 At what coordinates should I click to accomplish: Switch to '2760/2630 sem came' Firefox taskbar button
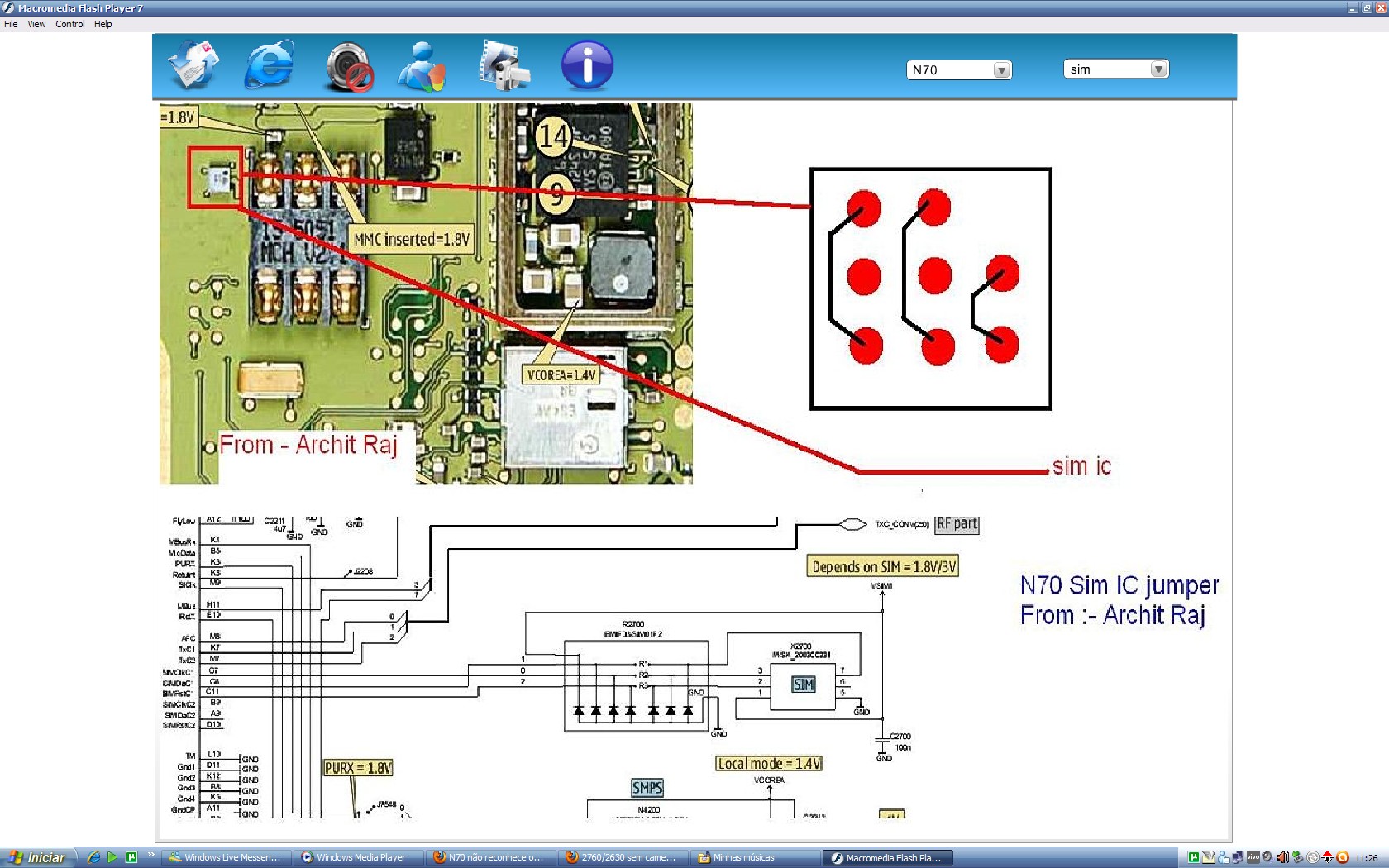[x=623, y=857]
